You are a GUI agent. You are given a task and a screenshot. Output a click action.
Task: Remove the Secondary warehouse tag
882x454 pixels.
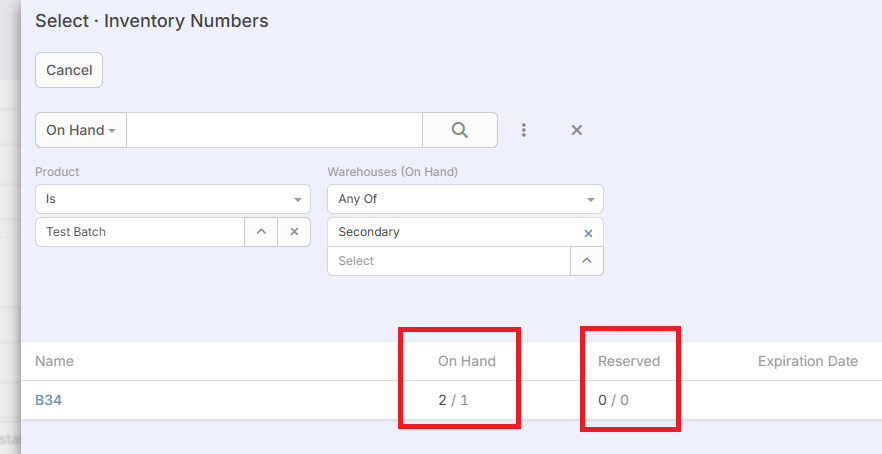[588, 233]
